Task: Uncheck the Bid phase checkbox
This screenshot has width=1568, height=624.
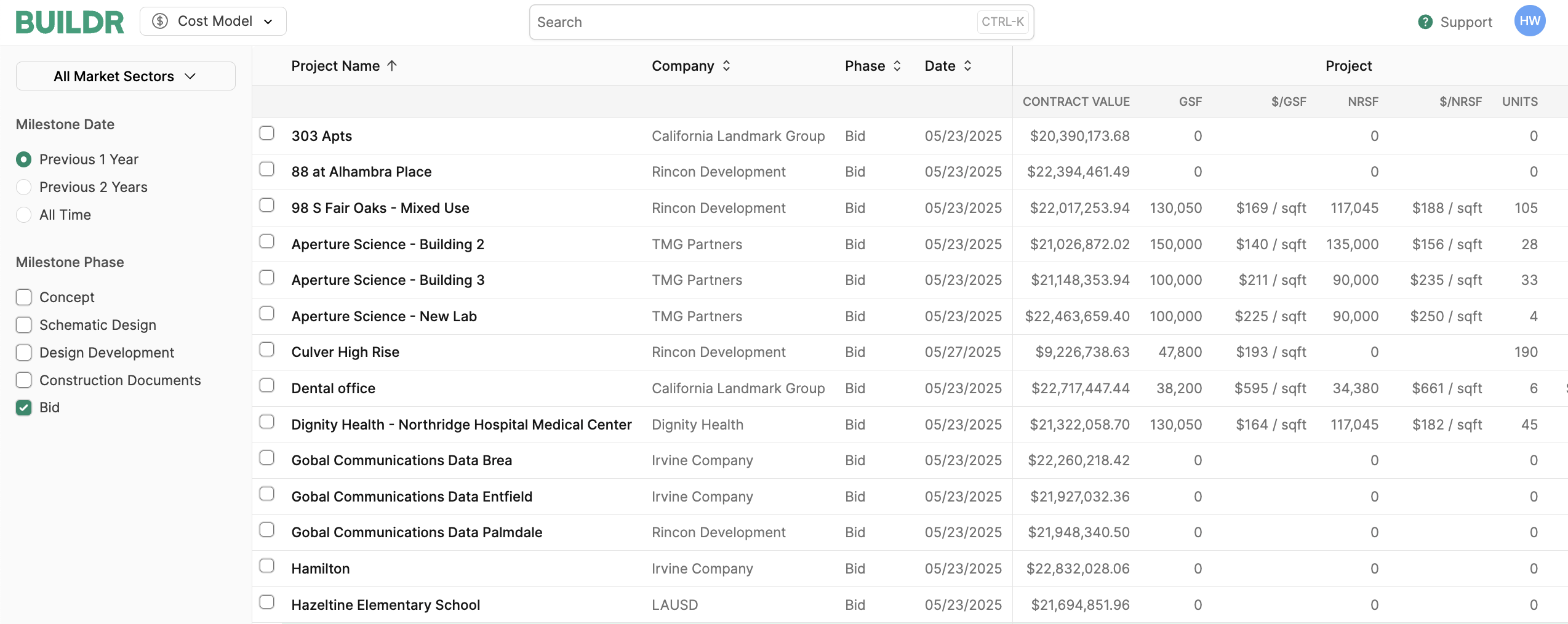Action: point(23,407)
